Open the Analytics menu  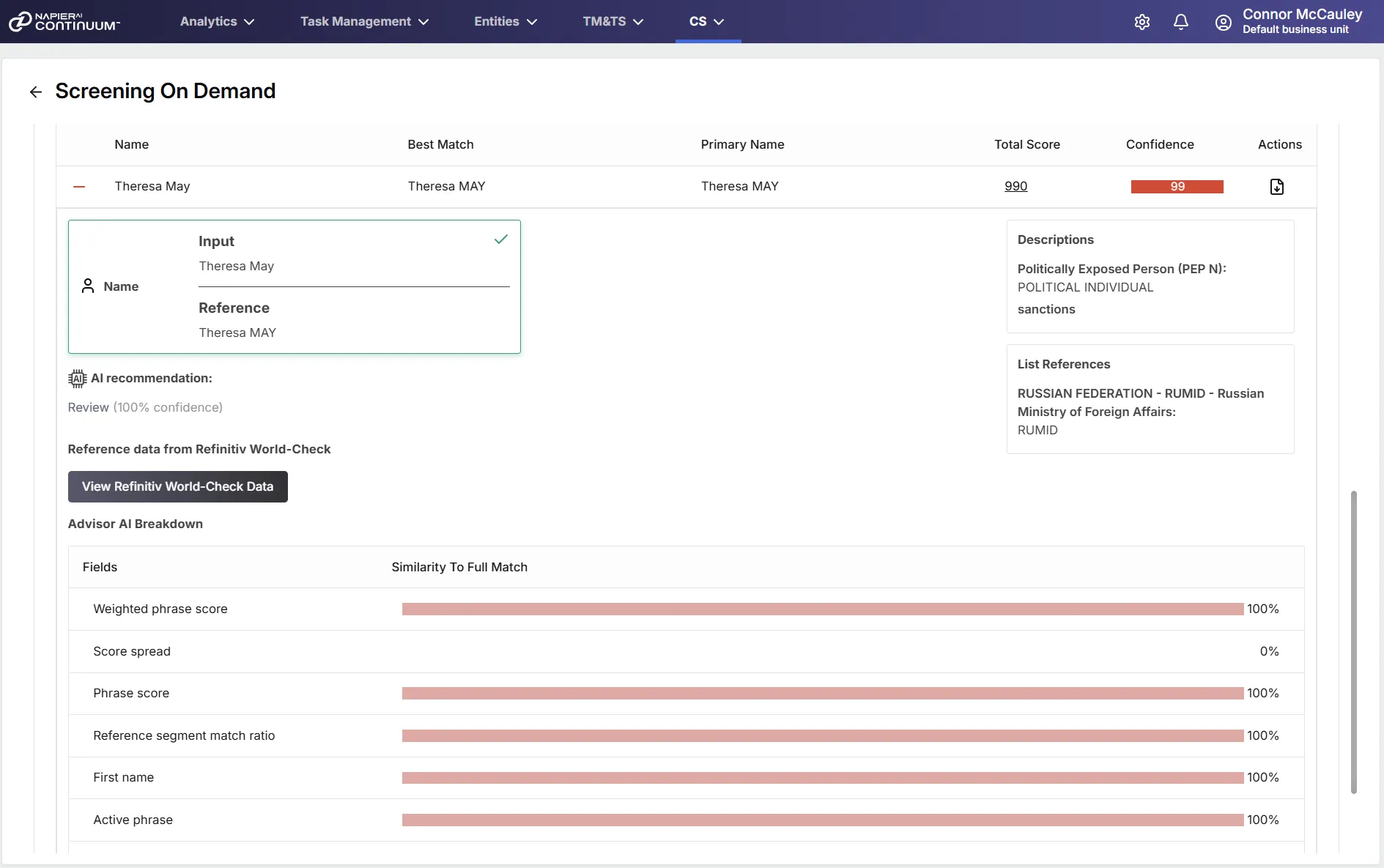tap(217, 21)
